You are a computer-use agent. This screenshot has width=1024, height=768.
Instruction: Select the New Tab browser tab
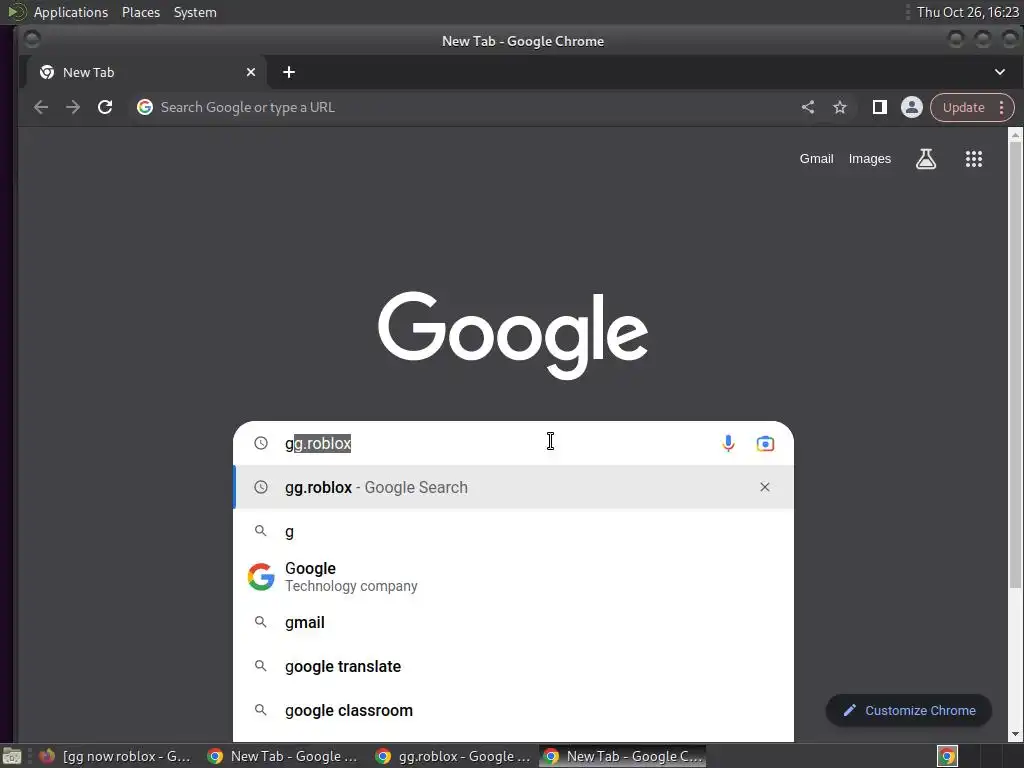point(145,72)
